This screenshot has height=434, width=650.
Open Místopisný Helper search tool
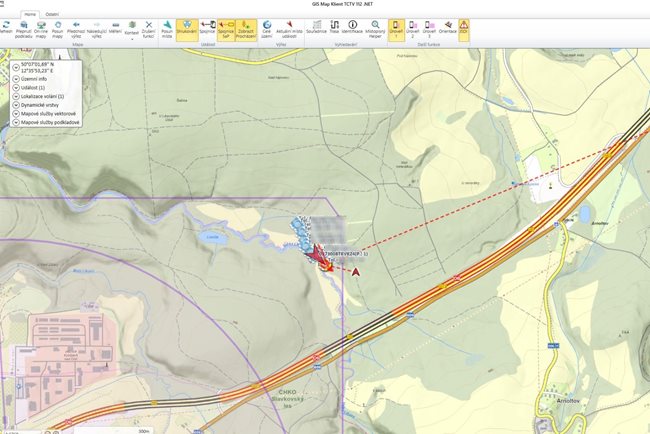point(375,27)
